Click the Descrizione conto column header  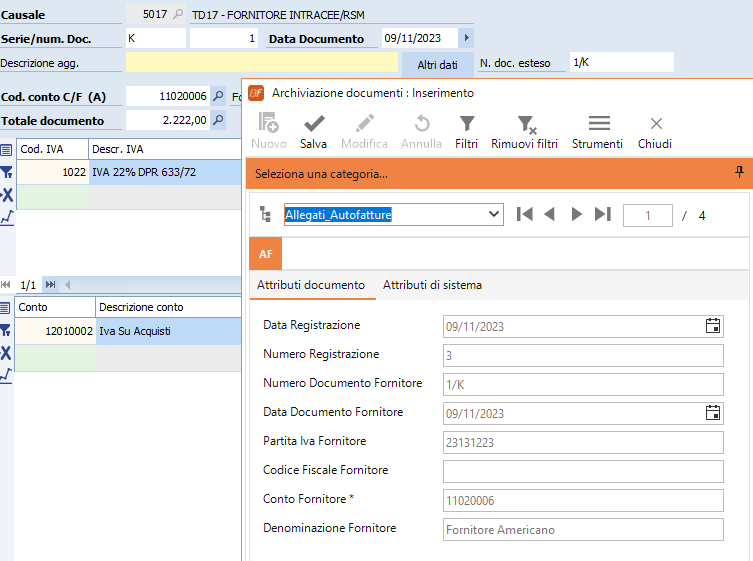(x=169, y=307)
